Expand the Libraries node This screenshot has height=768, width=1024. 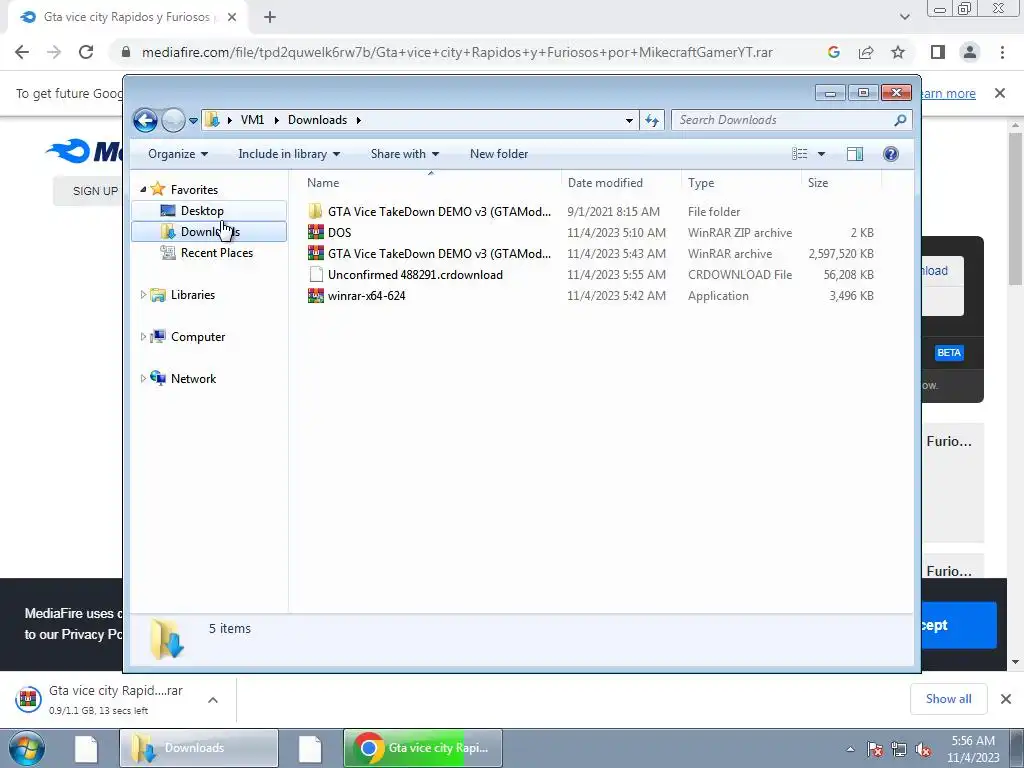pyautogui.click(x=143, y=295)
